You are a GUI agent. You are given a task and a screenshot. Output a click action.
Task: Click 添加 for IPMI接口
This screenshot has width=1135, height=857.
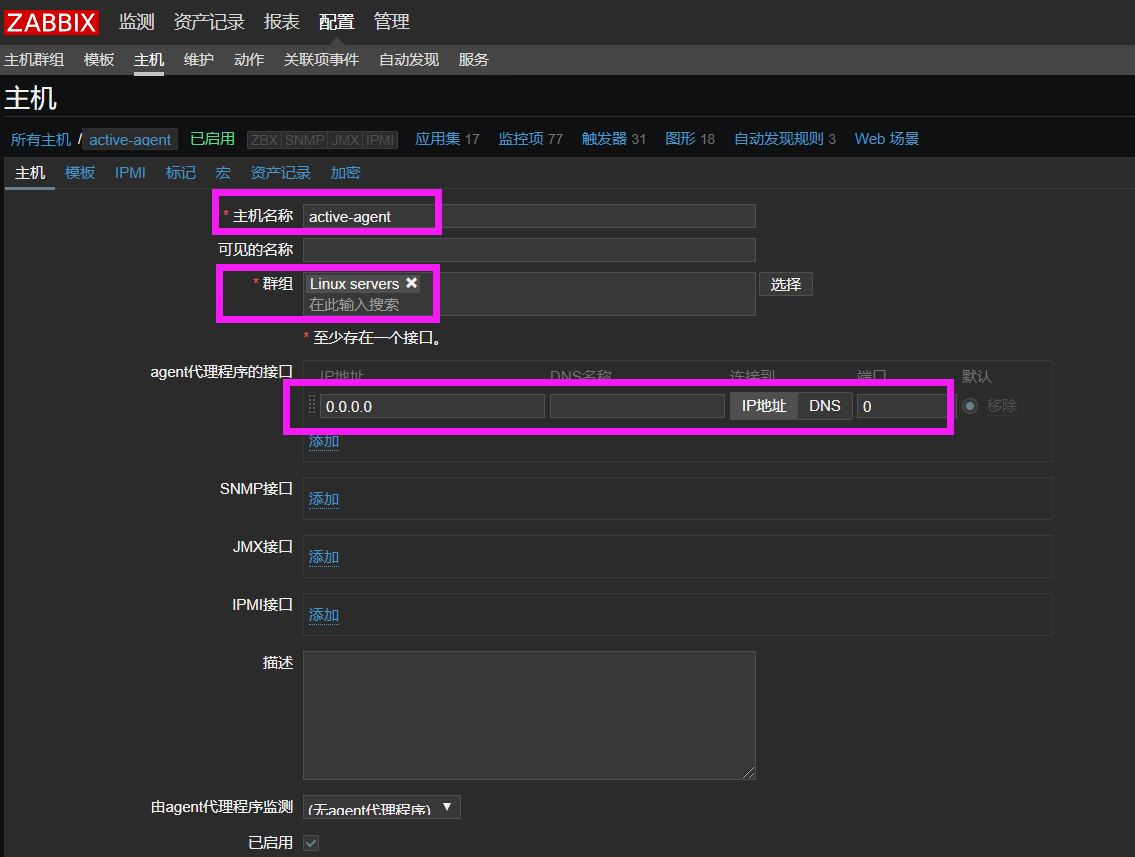(324, 615)
